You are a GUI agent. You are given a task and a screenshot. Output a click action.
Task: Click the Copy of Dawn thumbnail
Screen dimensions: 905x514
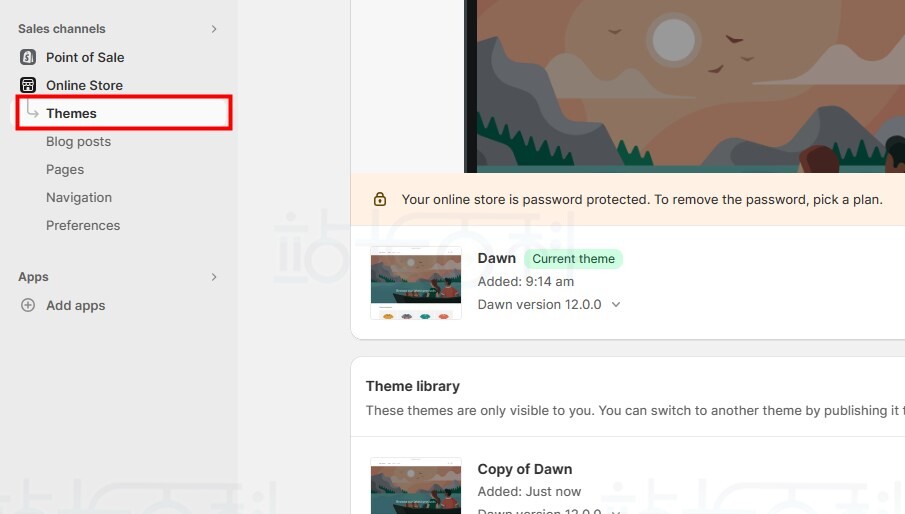coord(416,486)
